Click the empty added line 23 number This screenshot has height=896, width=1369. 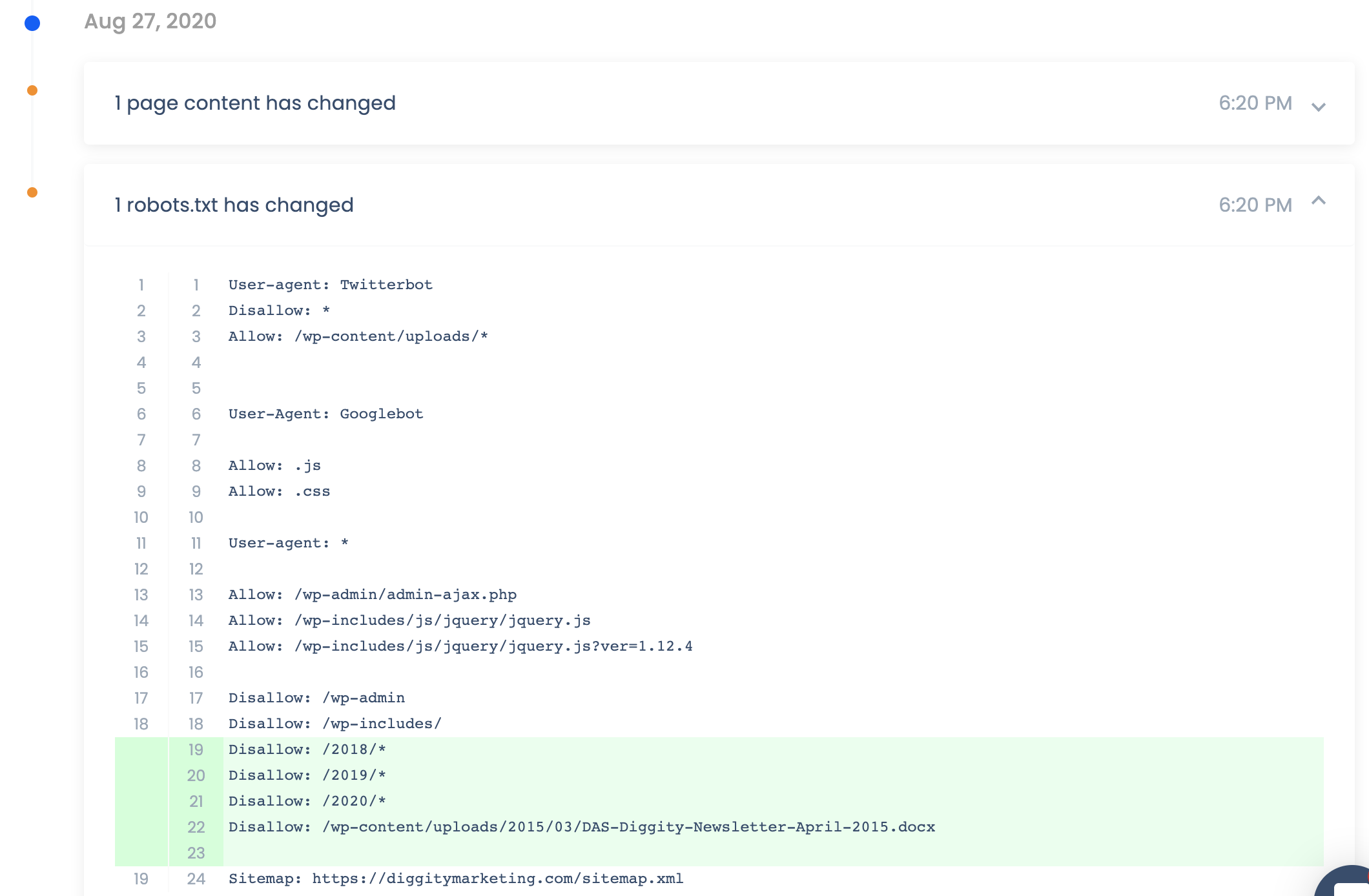point(196,853)
